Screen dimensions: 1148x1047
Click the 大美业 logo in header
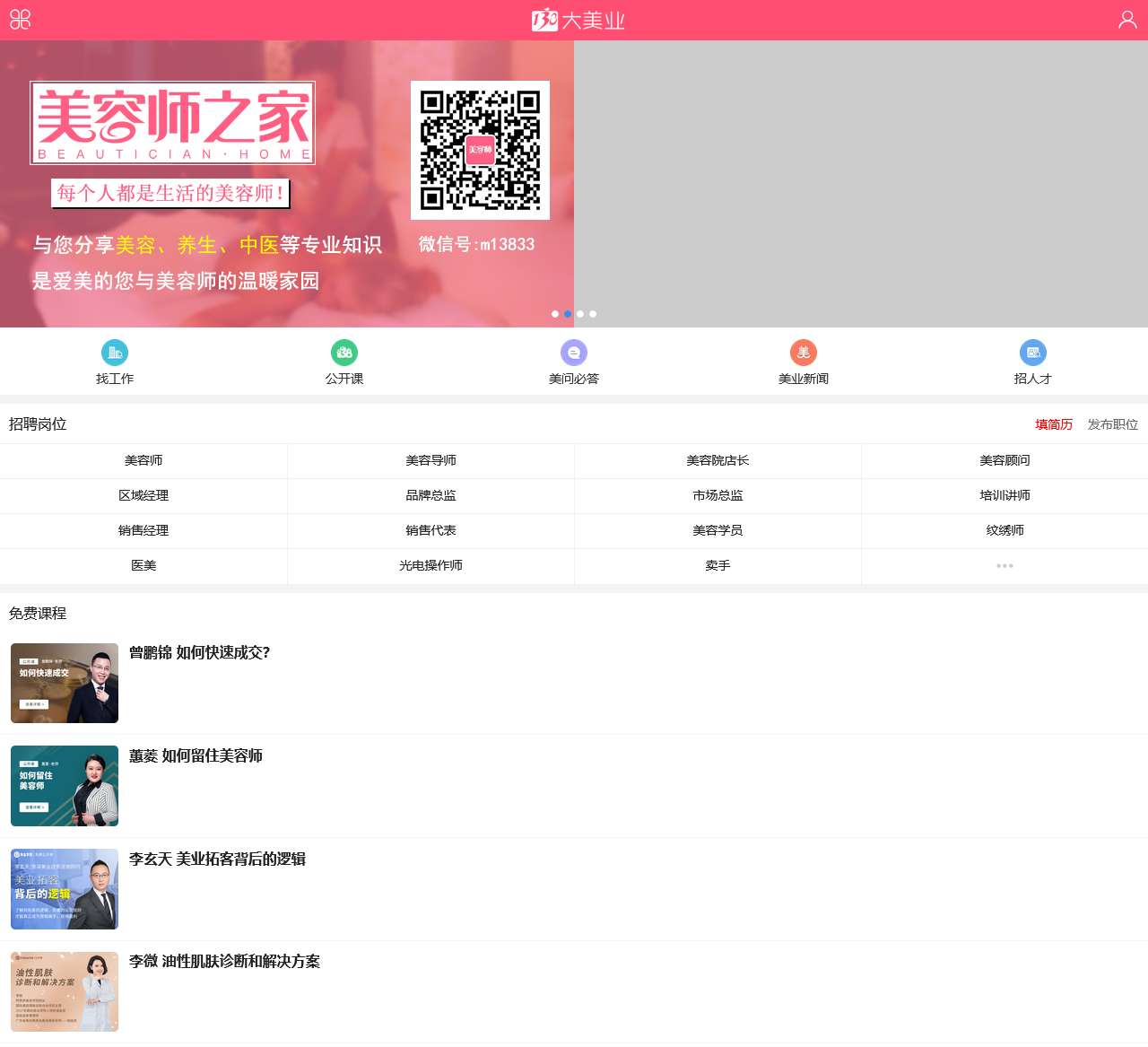pyautogui.click(x=578, y=20)
